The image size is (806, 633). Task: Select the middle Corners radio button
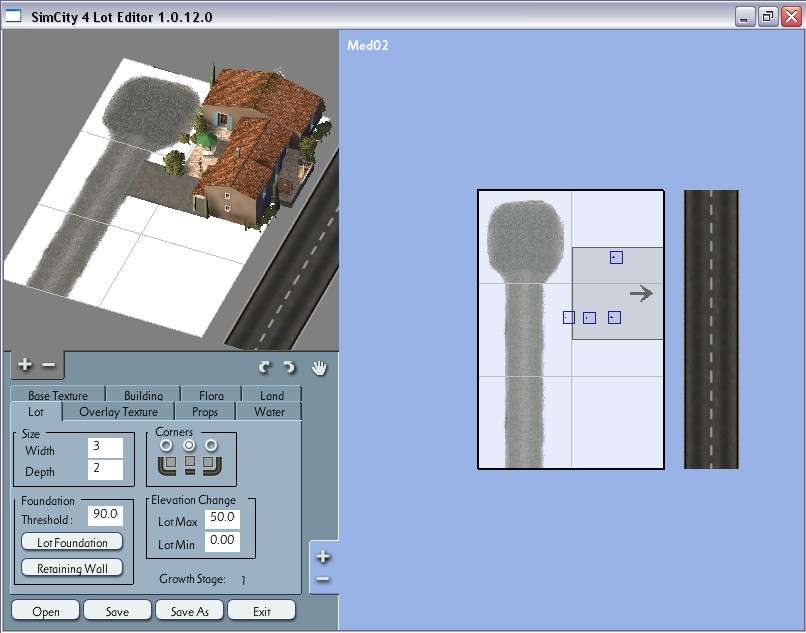pyautogui.click(x=189, y=444)
